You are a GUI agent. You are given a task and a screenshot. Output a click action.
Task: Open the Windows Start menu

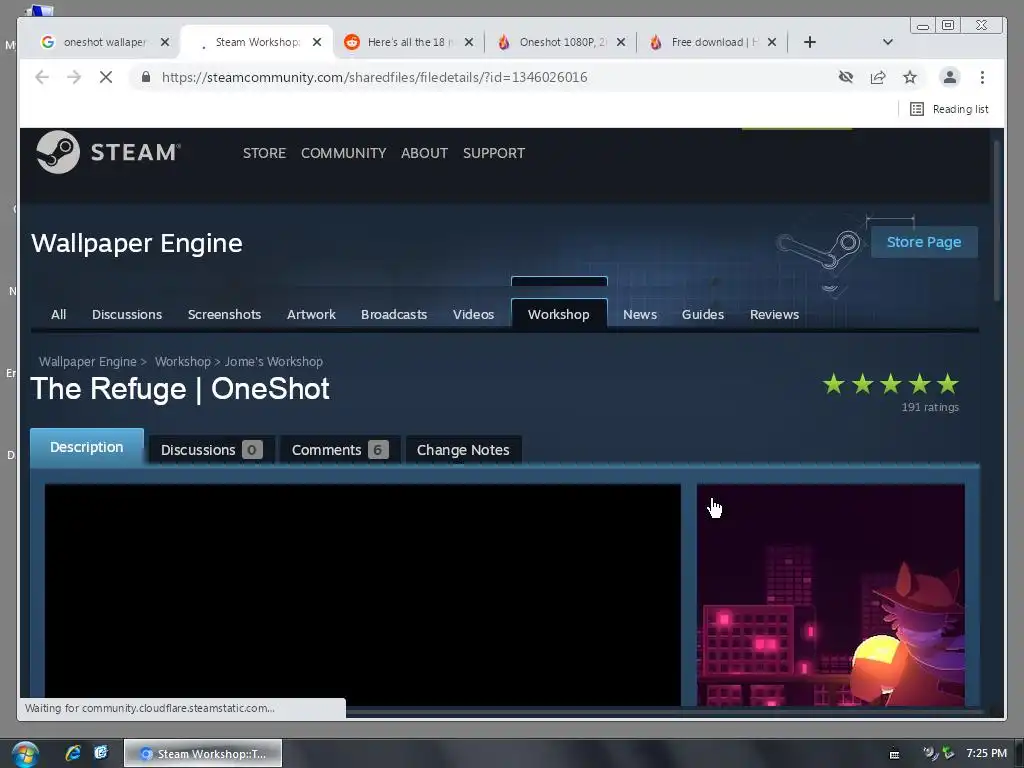pos(25,754)
